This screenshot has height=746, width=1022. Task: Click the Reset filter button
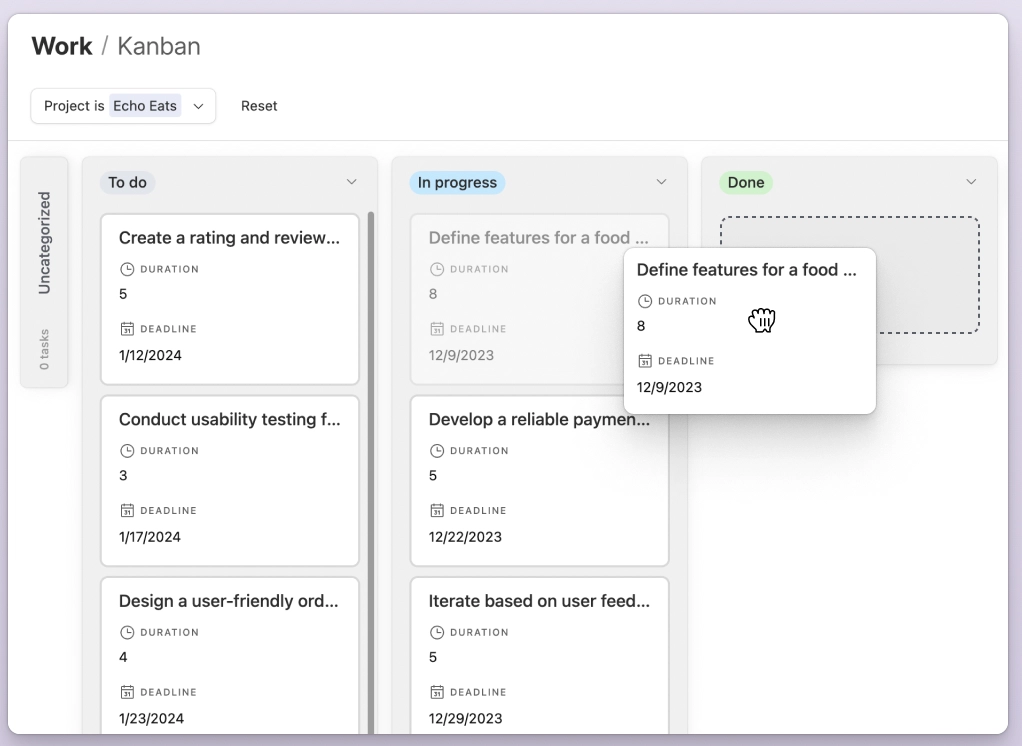pyautogui.click(x=259, y=106)
